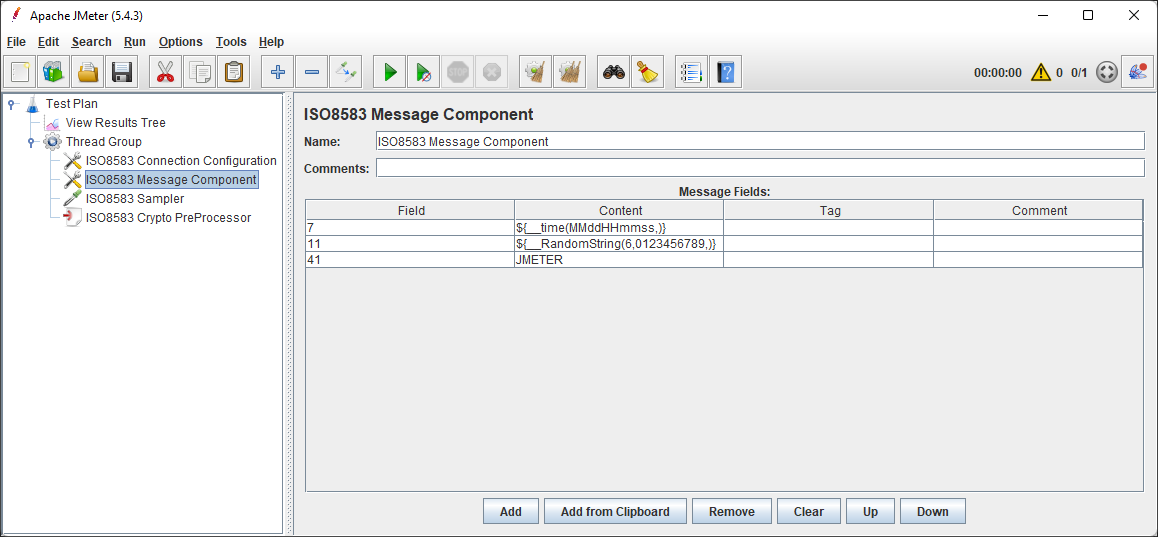Screen dimensions: 1158x537
Task: Click the Down button
Action: point(933,511)
